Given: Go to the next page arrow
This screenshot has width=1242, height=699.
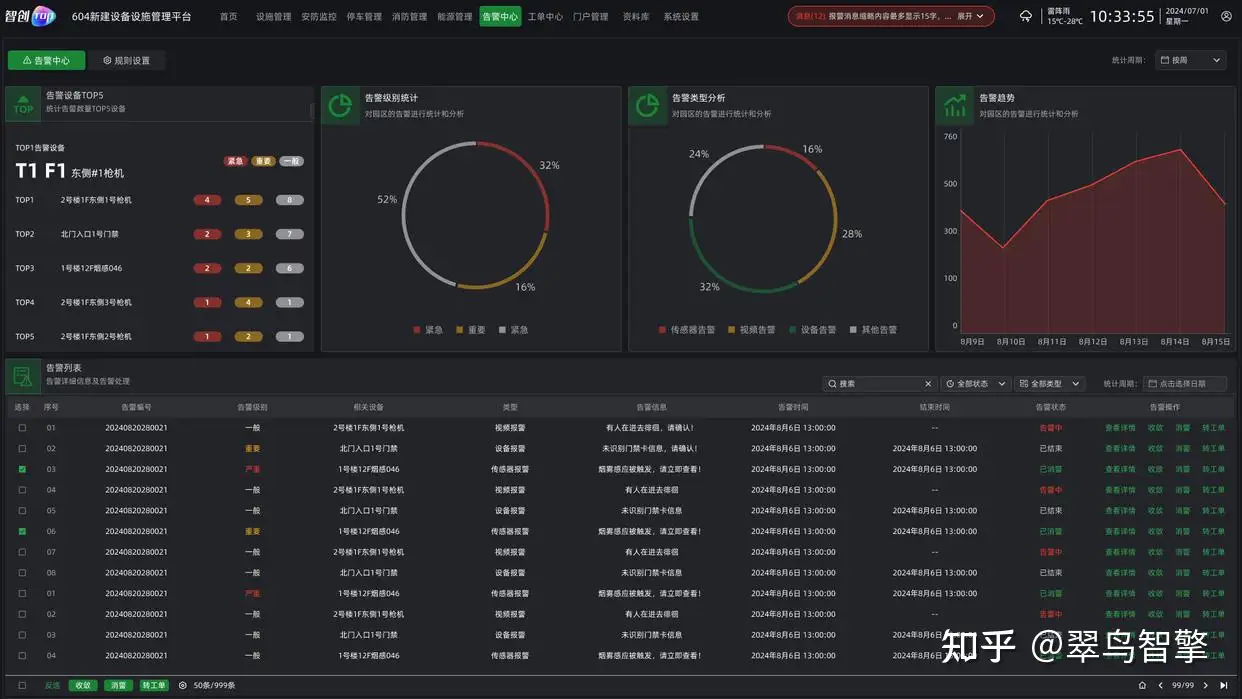Looking at the screenshot, I should [1206, 685].
